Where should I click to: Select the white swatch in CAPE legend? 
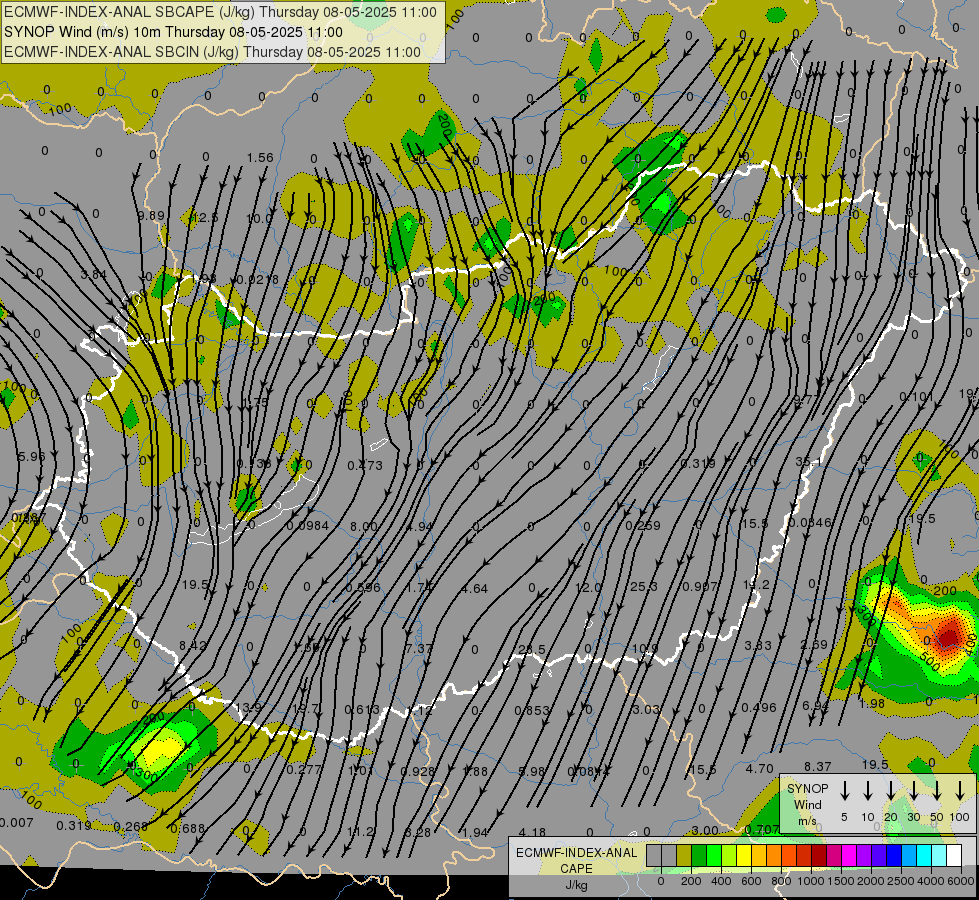click(954, 856)
